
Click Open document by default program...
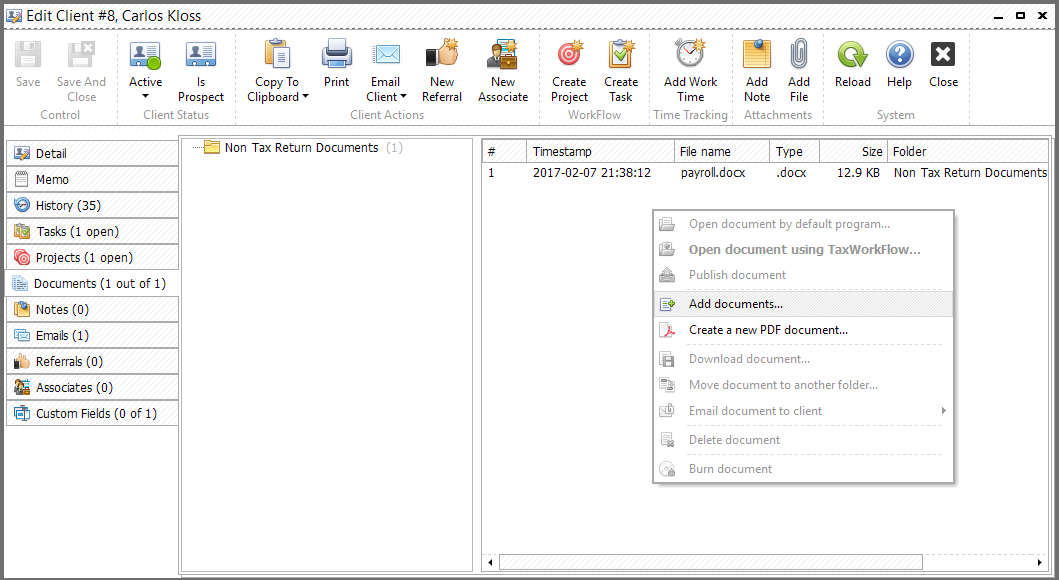(803, 224)
